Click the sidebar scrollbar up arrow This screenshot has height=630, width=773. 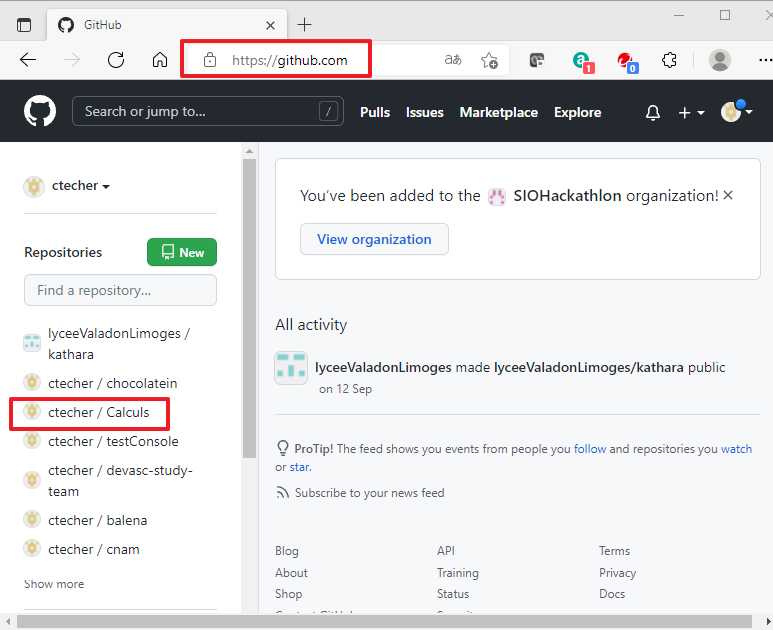[x=249, y=151]
